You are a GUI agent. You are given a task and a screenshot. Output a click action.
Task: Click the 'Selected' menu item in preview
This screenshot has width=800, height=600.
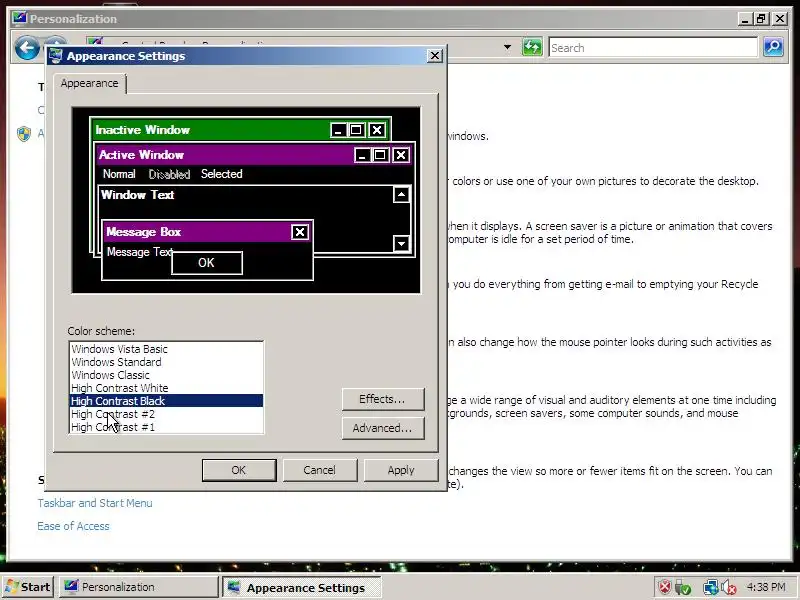coord(221,174)
